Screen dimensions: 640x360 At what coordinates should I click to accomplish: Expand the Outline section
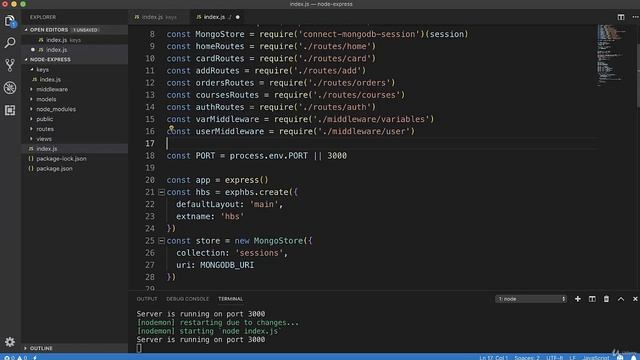tap(26, 348)
